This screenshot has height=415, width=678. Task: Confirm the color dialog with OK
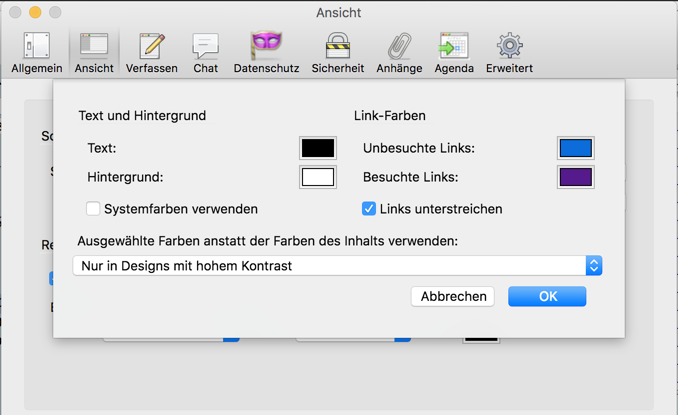547,296
